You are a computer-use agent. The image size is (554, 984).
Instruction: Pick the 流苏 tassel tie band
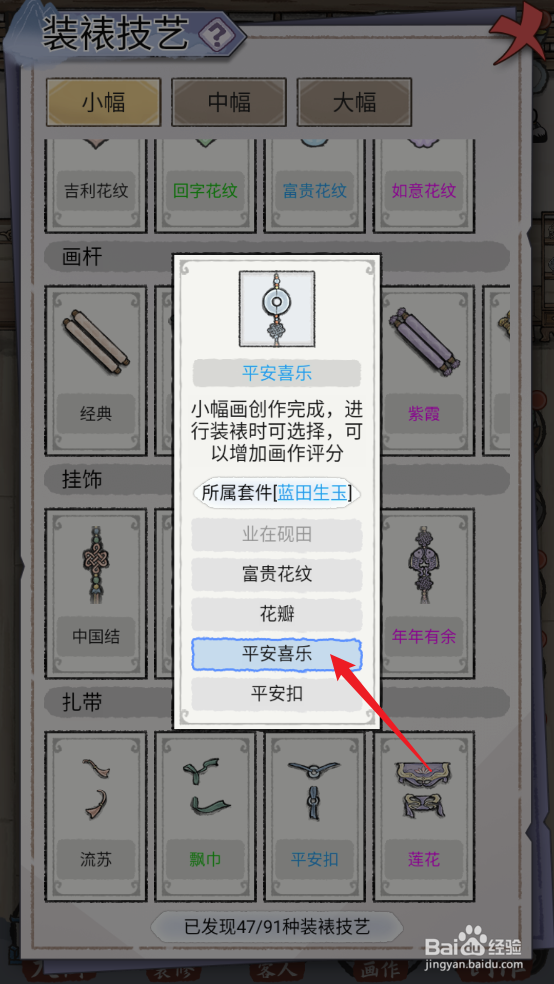point(95,816)
